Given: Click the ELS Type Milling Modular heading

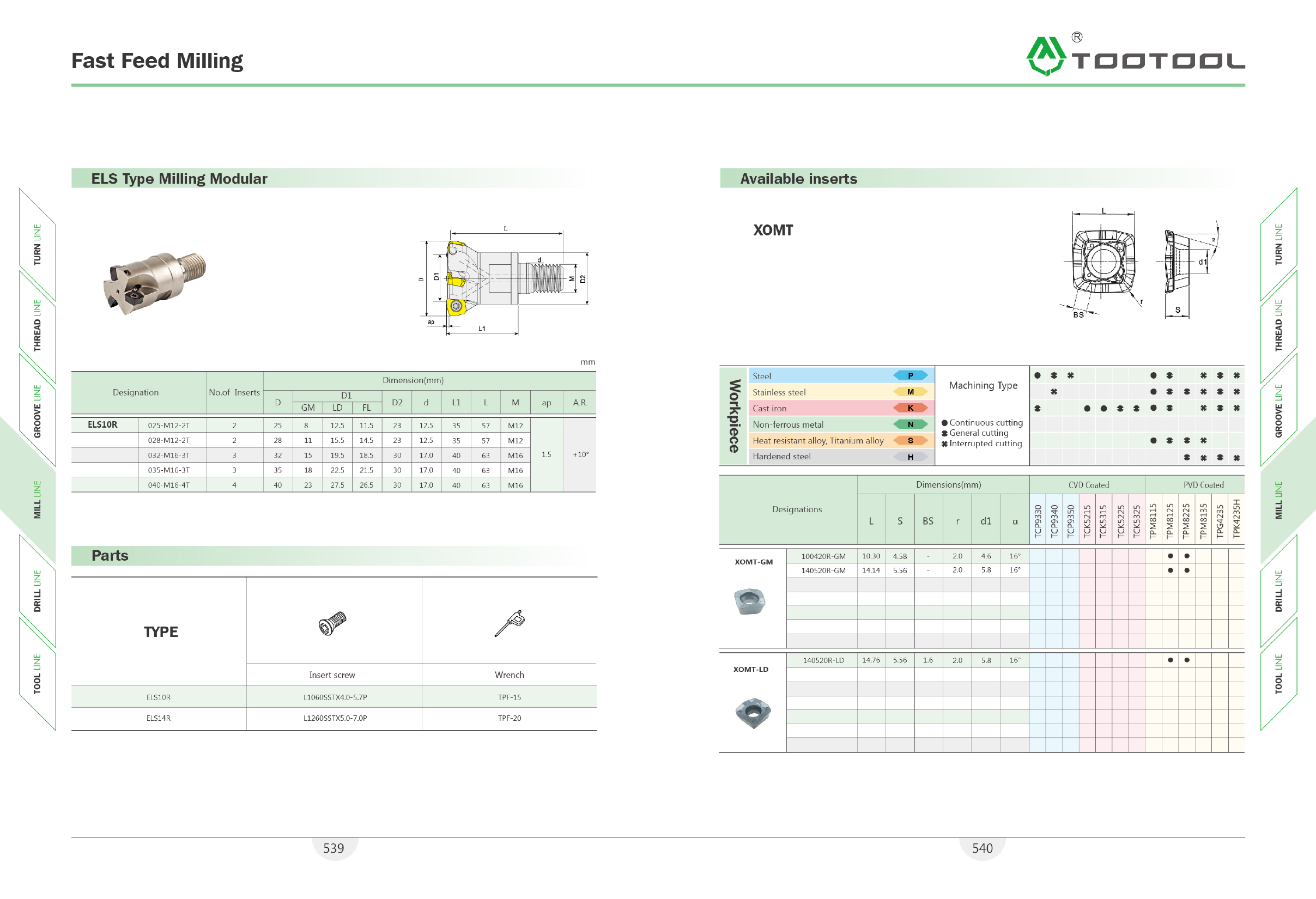Looking at the screenshot, I should 179,179.
